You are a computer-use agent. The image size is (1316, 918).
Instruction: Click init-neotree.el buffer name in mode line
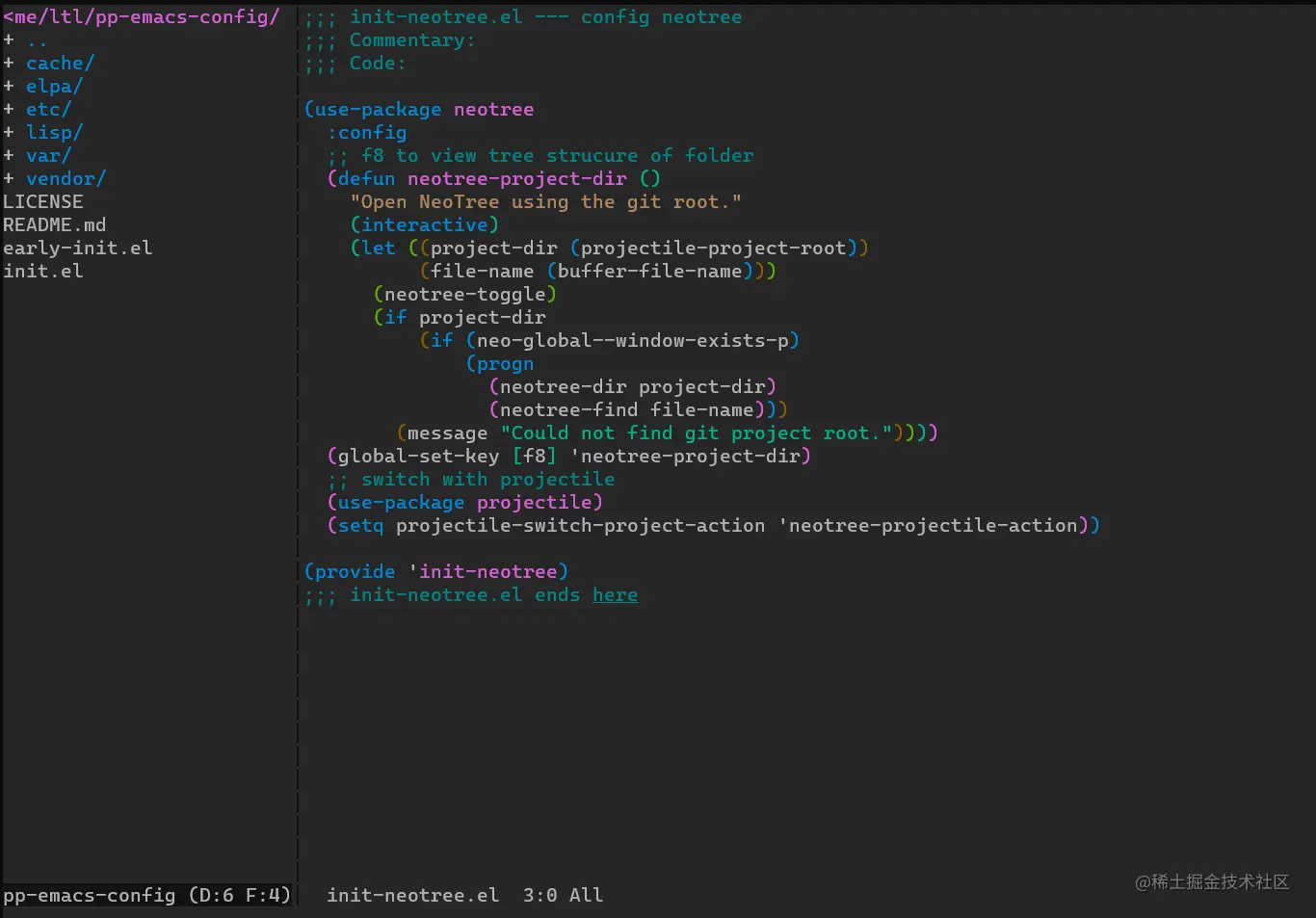[x=412, y=895]
